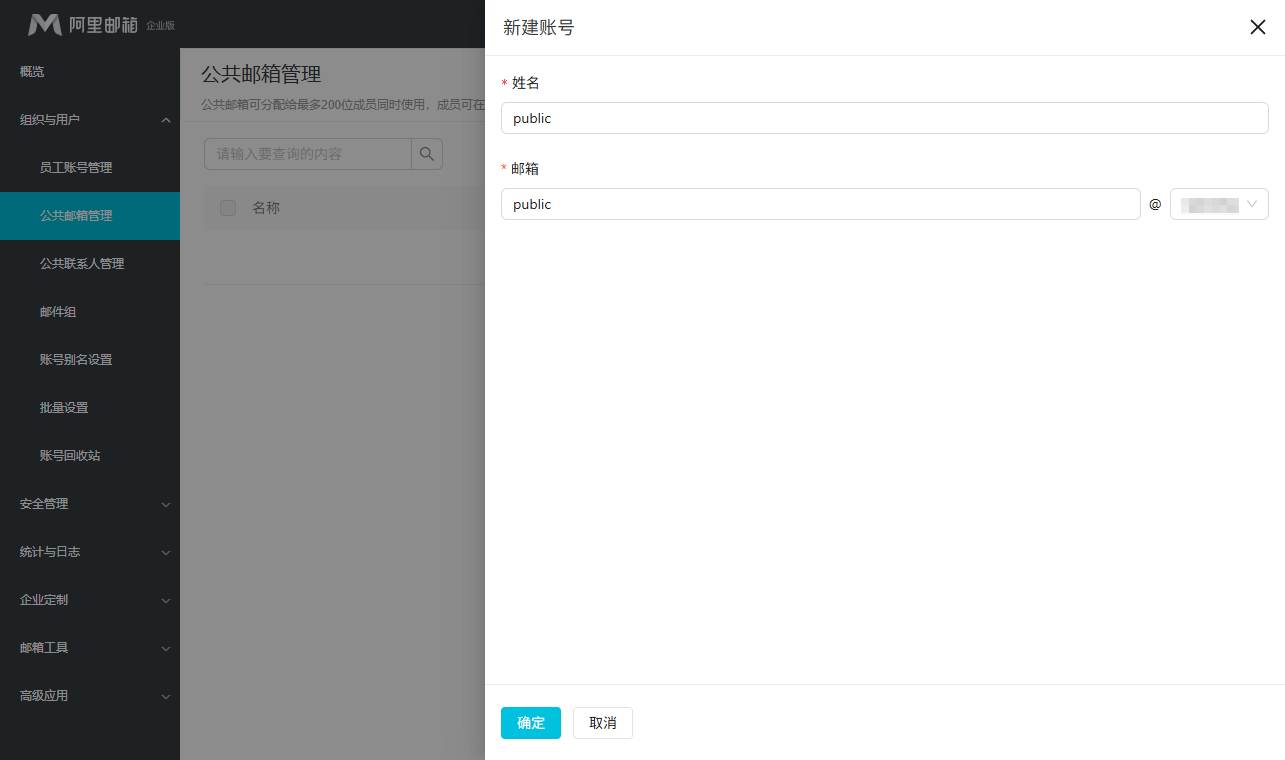Viewport: 1285px width, 760px height.
Task: Click the 确定 button
Action: click(x=530, y=723)
